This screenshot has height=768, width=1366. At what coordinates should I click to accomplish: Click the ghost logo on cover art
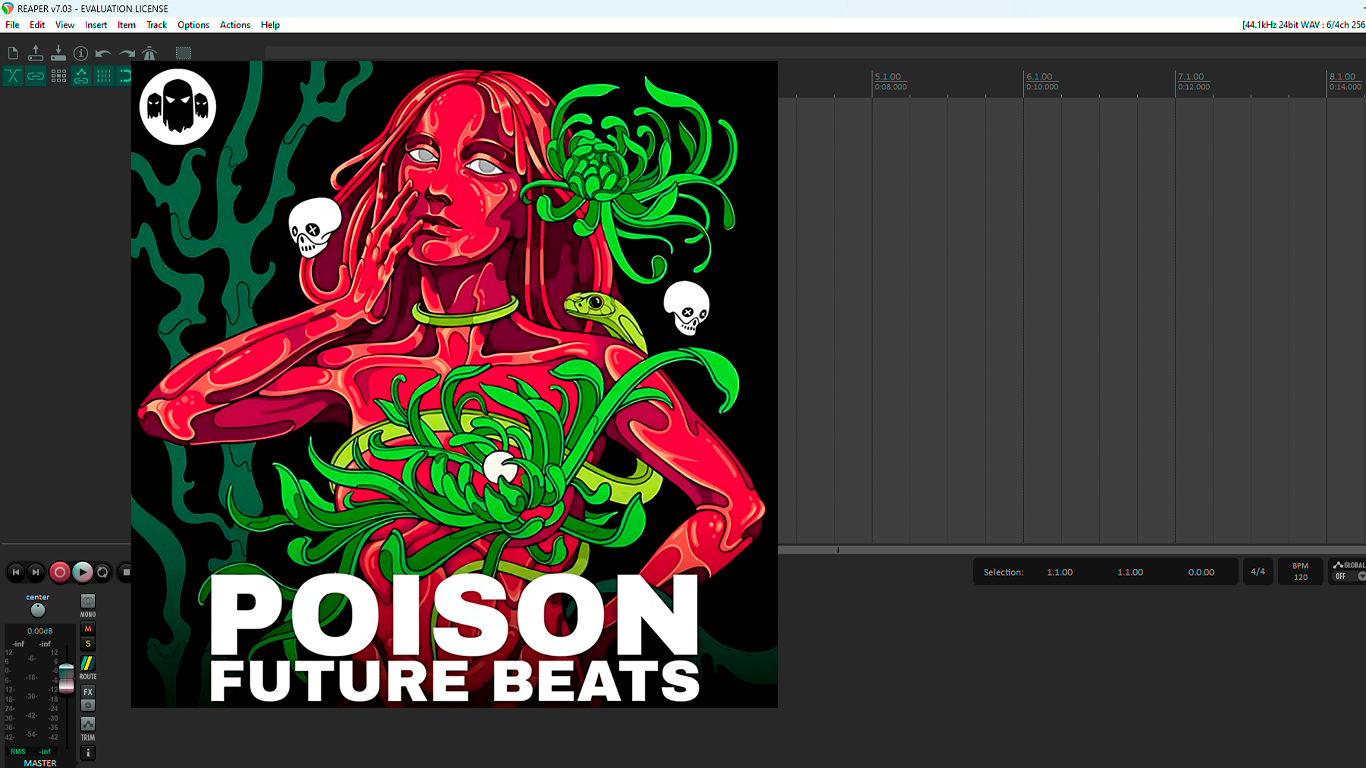pos(178,106)
